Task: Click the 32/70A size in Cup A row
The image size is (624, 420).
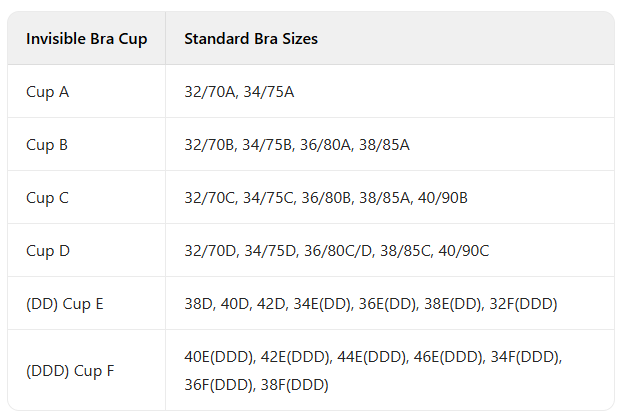Action: click(x=210, y=92)
